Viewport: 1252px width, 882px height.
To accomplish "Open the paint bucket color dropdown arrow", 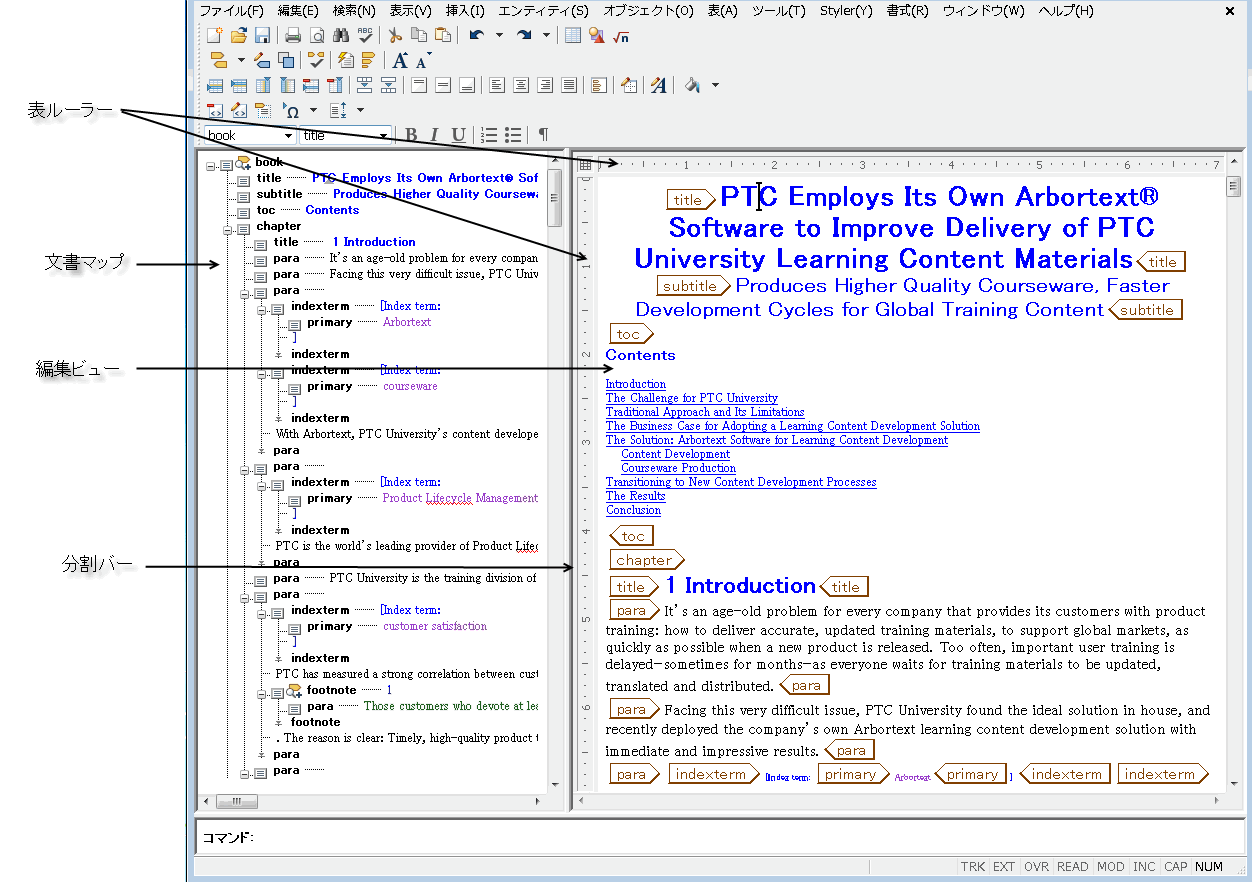I will click(x=715, y=85).
